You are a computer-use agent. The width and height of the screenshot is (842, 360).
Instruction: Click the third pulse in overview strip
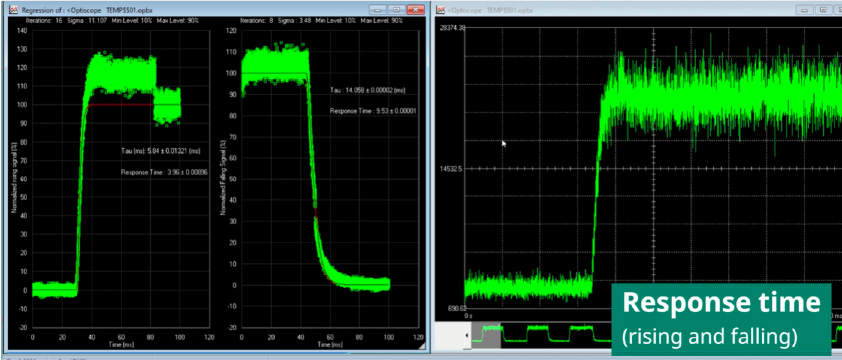[581, 333]
